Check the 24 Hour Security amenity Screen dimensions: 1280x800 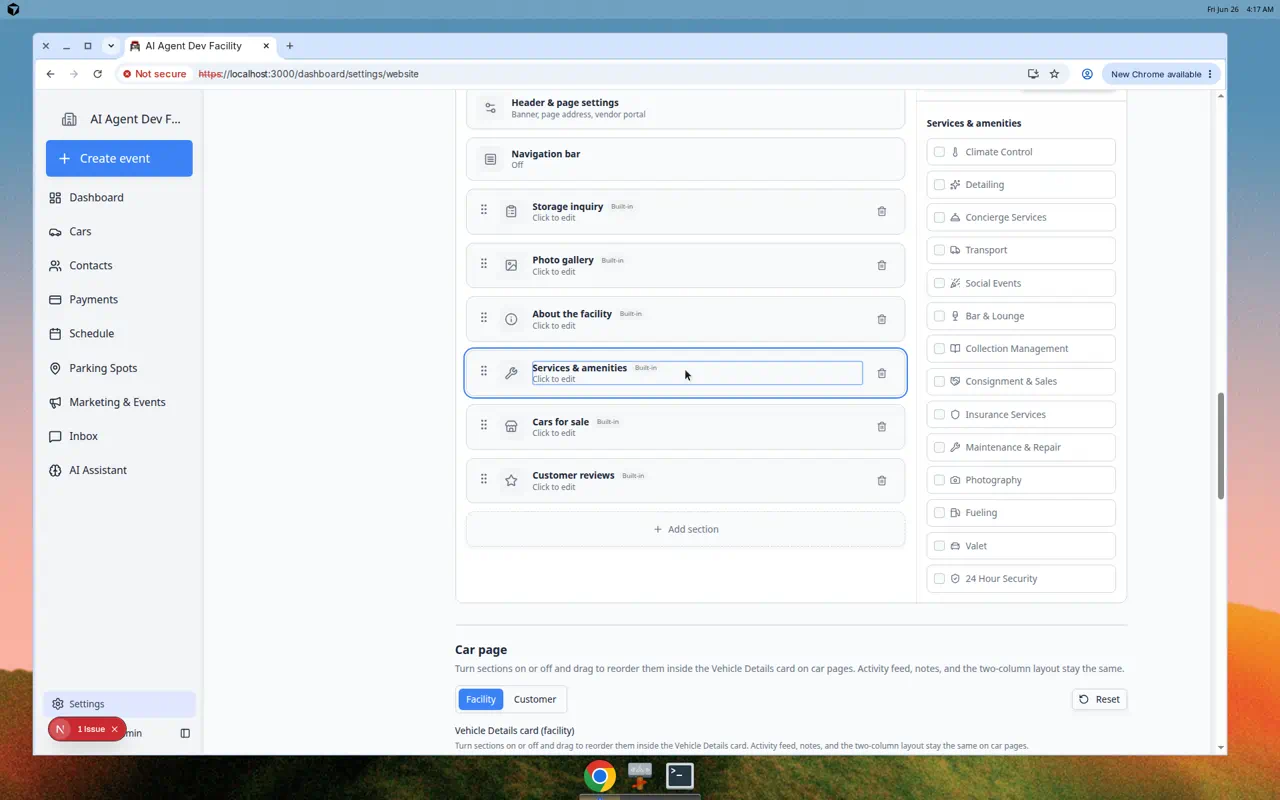click(x=939, y=579)
